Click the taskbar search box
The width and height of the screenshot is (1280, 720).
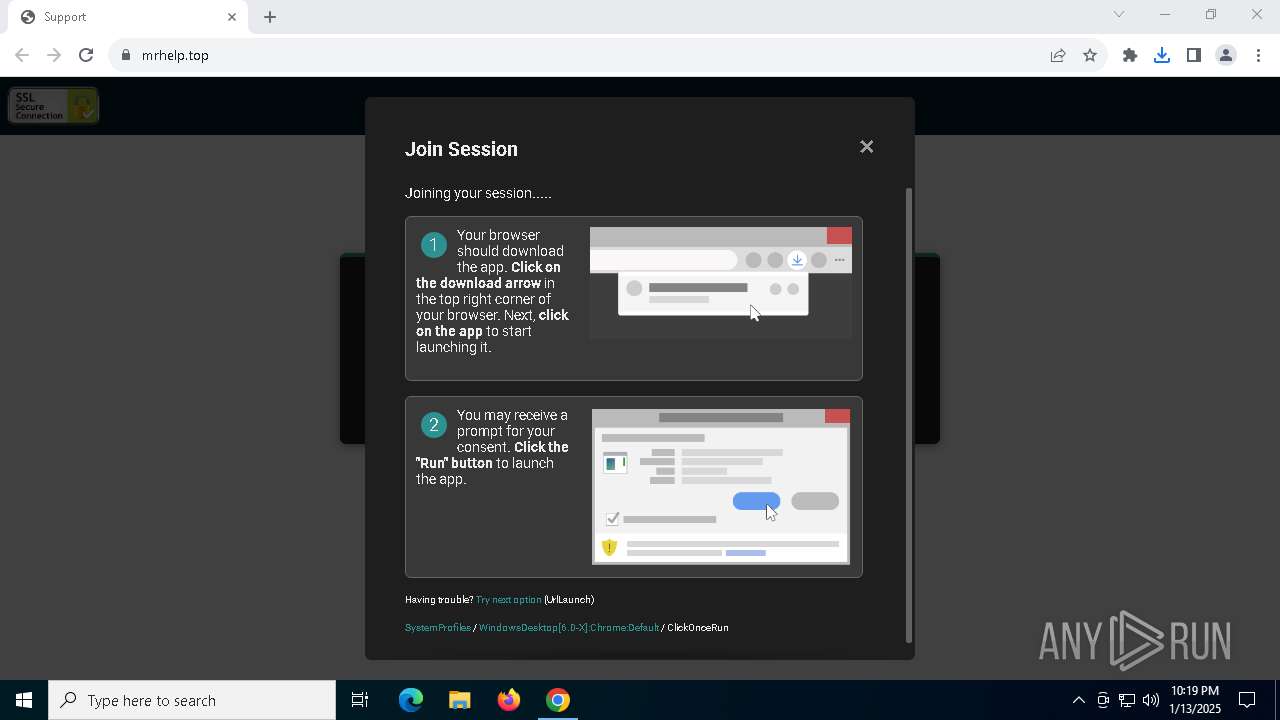[192, 700]
